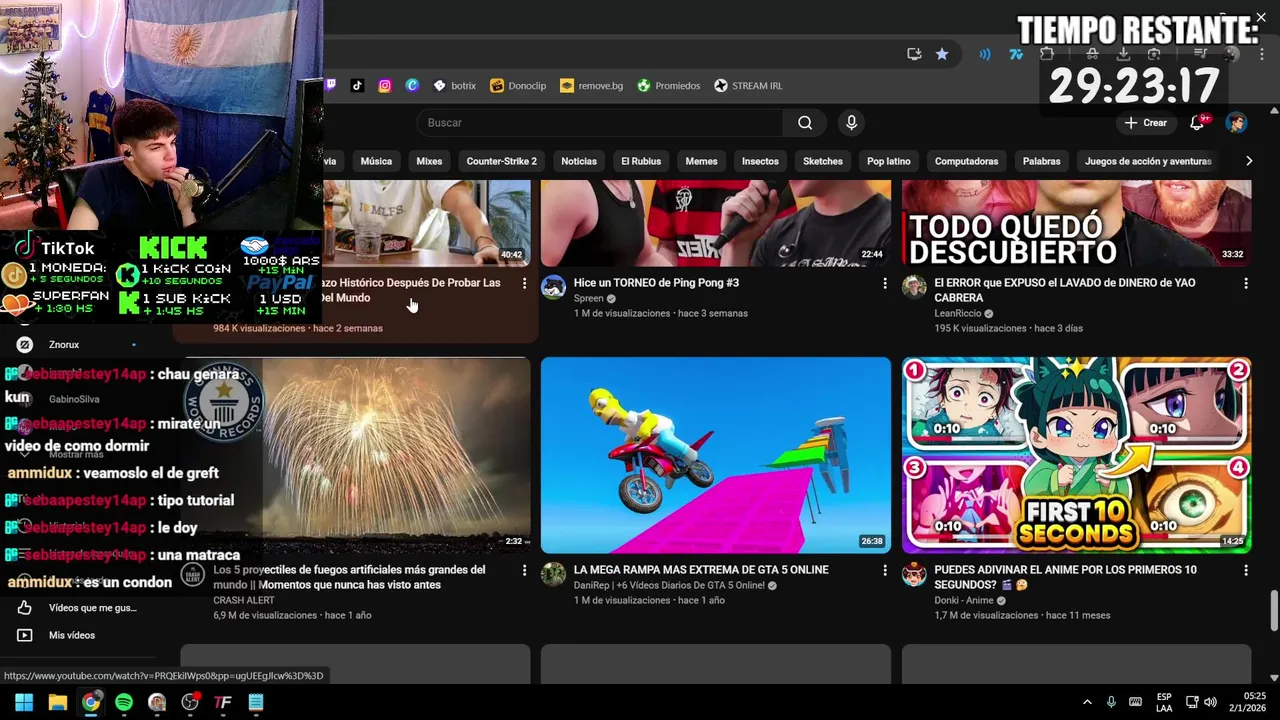Select the Música category chip

376,161
